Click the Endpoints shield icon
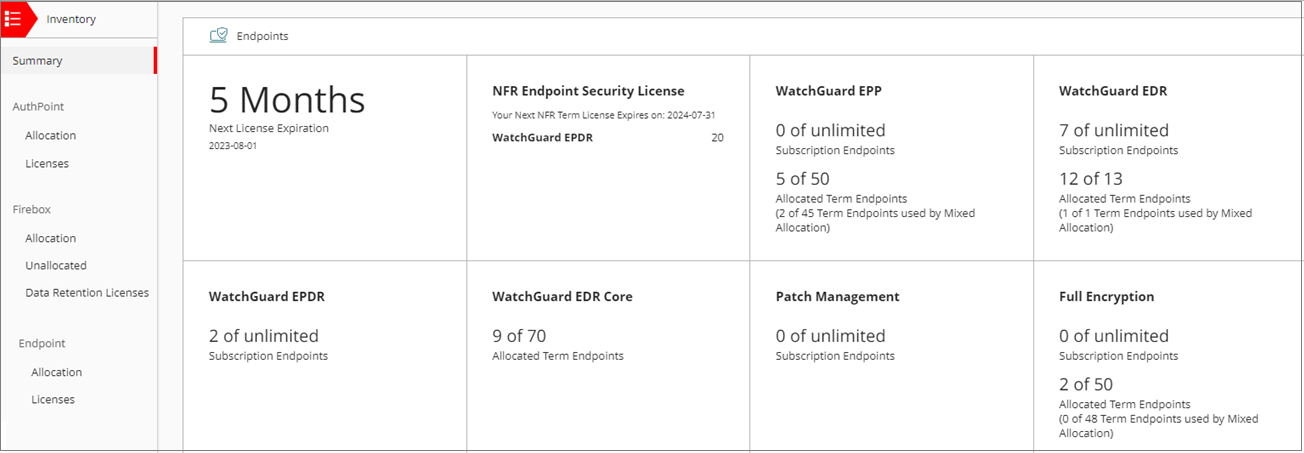The width and height of the screenshot is (1304, 453). tap(218, 36)
